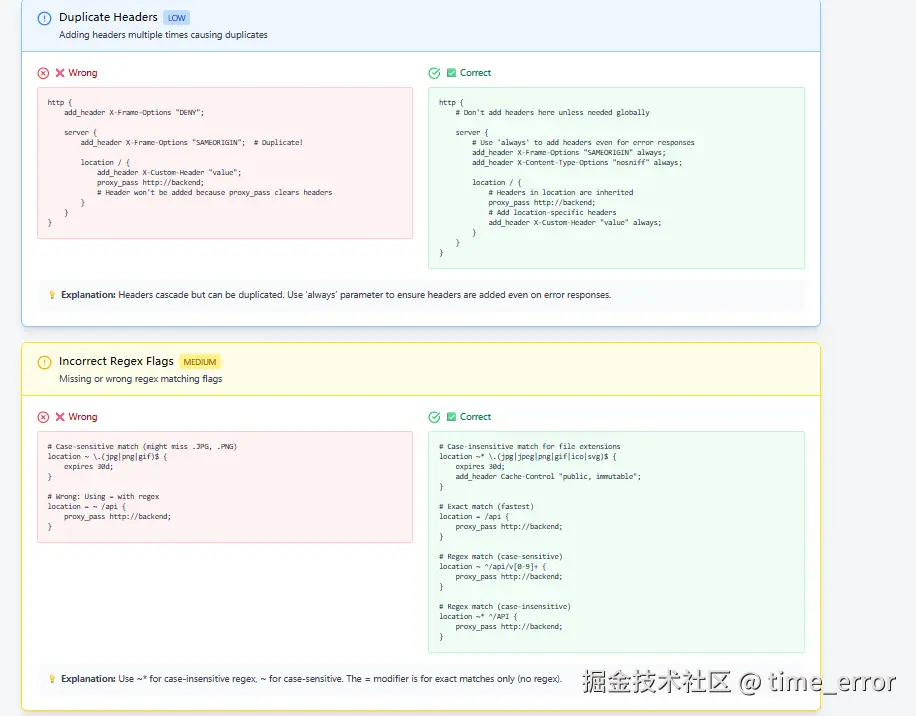Image resolution: width=916 pixels, height=716 pixels.
Task: Click the add_header Cache-Control "public, immutable"; line
Action: [x=548, y=477]
